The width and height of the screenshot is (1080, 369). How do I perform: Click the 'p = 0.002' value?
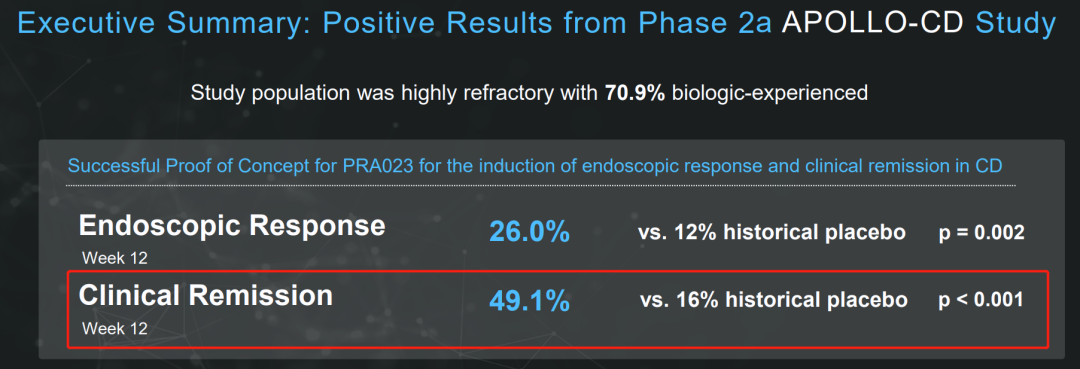pos(982,233)
